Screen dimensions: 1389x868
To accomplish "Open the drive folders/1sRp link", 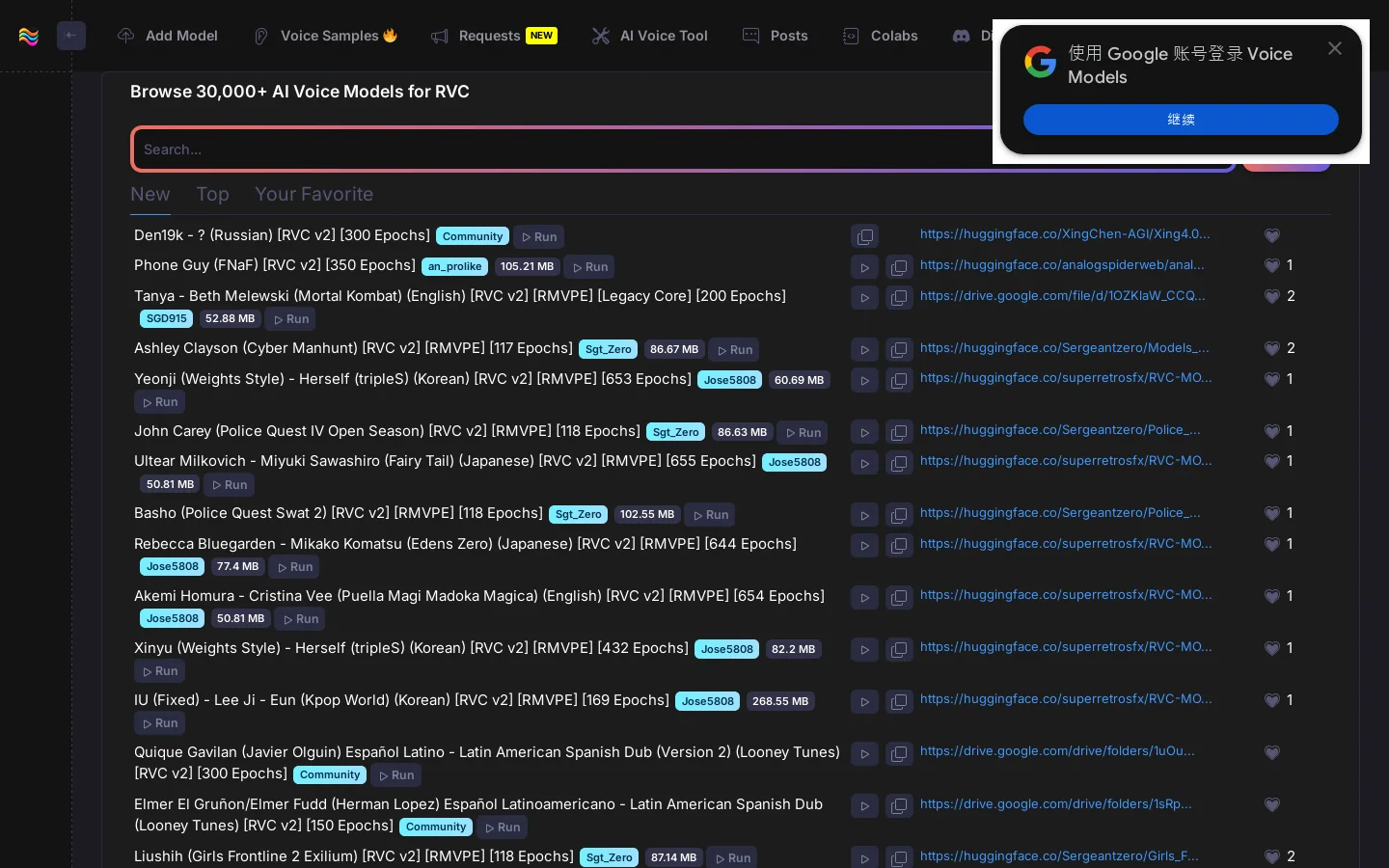I will click(x=1055, y=804).
